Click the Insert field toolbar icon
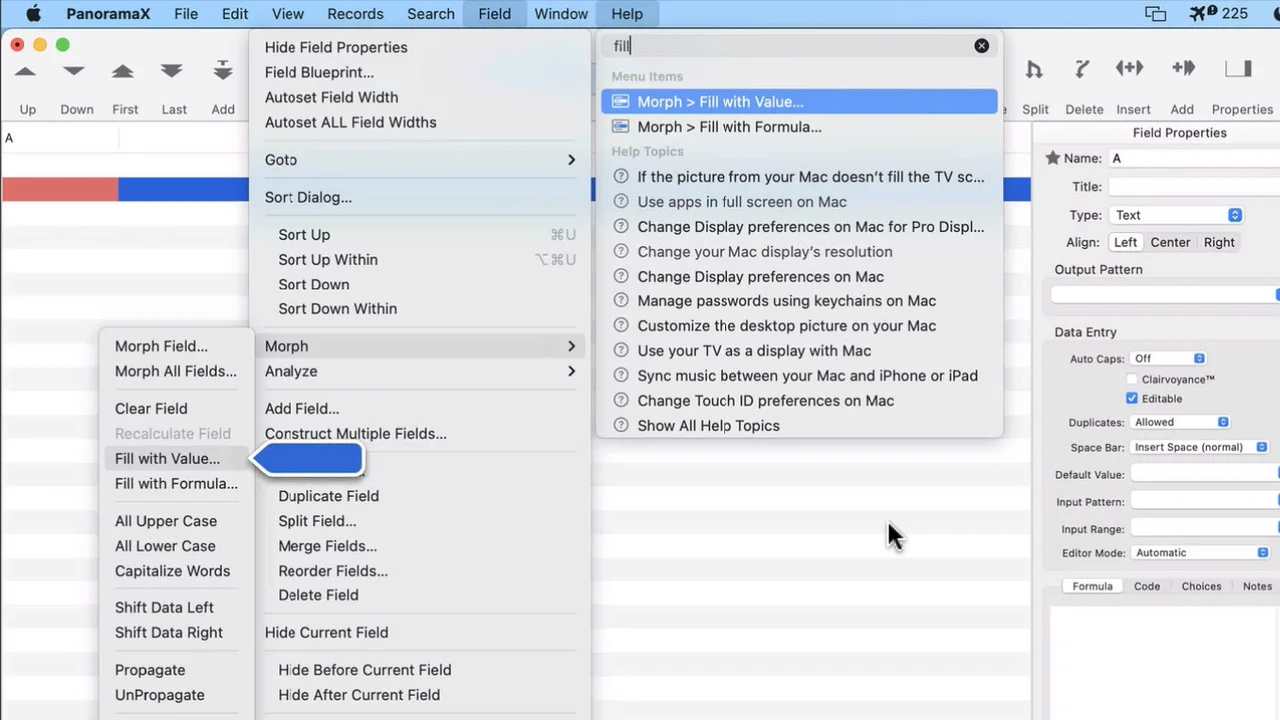This screenshot has width=1280, height=720. [1130, 68]
